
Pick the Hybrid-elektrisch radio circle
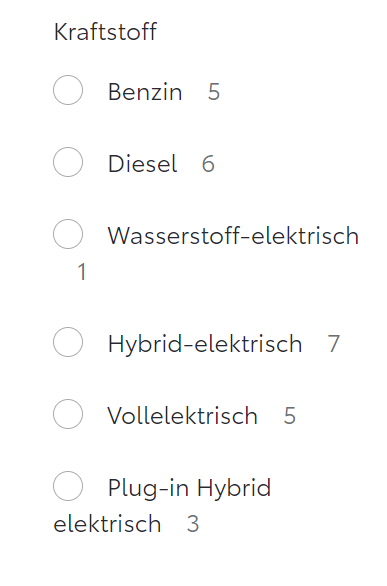[68, 342]
